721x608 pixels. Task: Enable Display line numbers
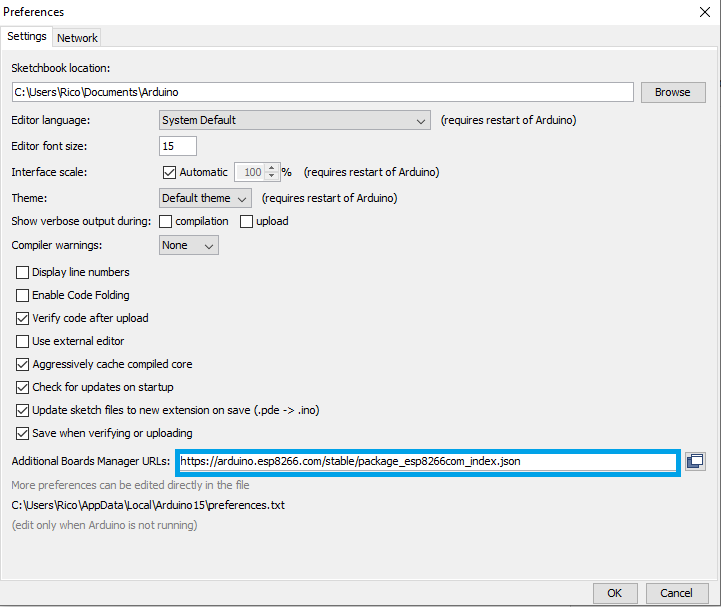23,272
